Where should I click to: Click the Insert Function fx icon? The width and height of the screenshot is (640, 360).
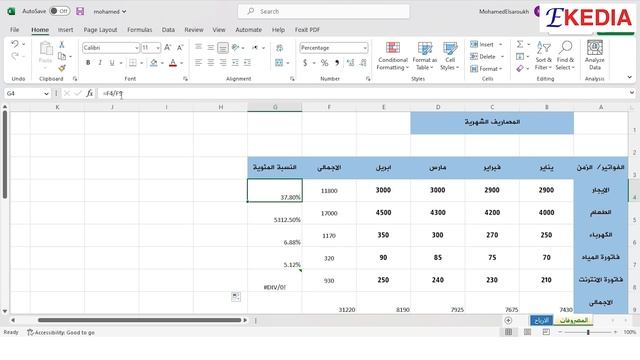pyautogui.click(x=89, y=93)
